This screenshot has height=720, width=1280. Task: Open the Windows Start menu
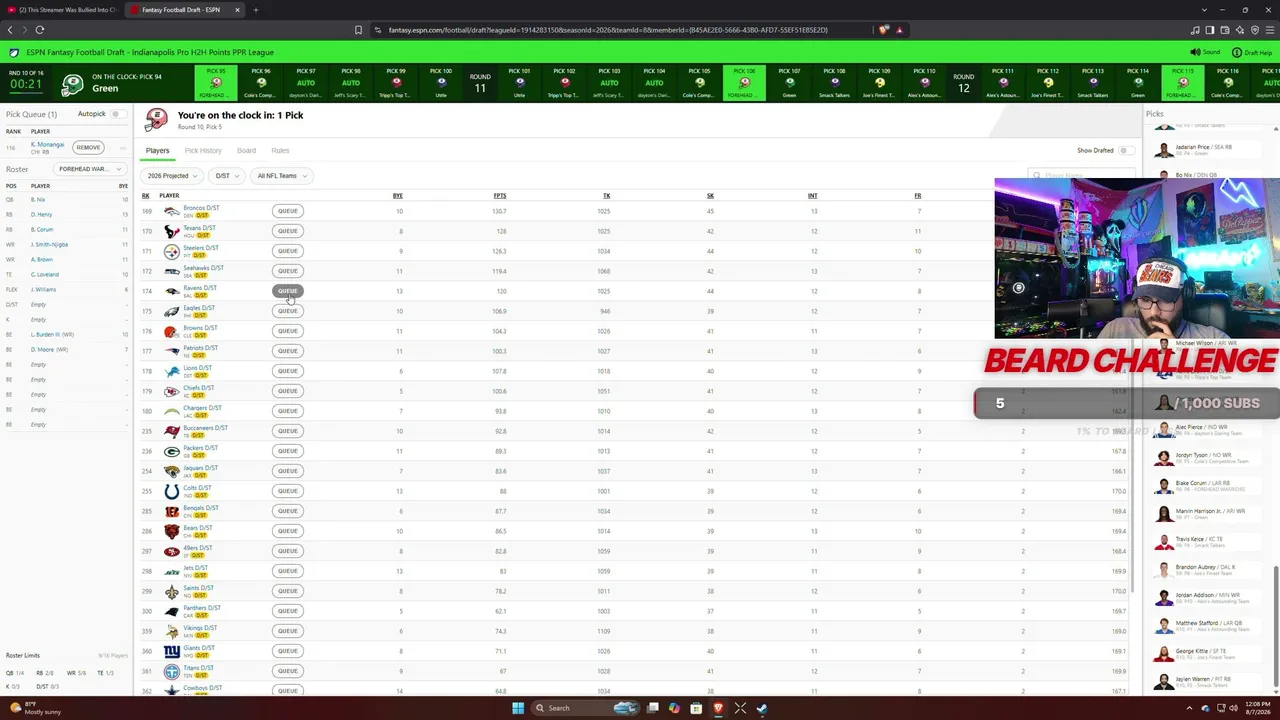coord(518,708)
